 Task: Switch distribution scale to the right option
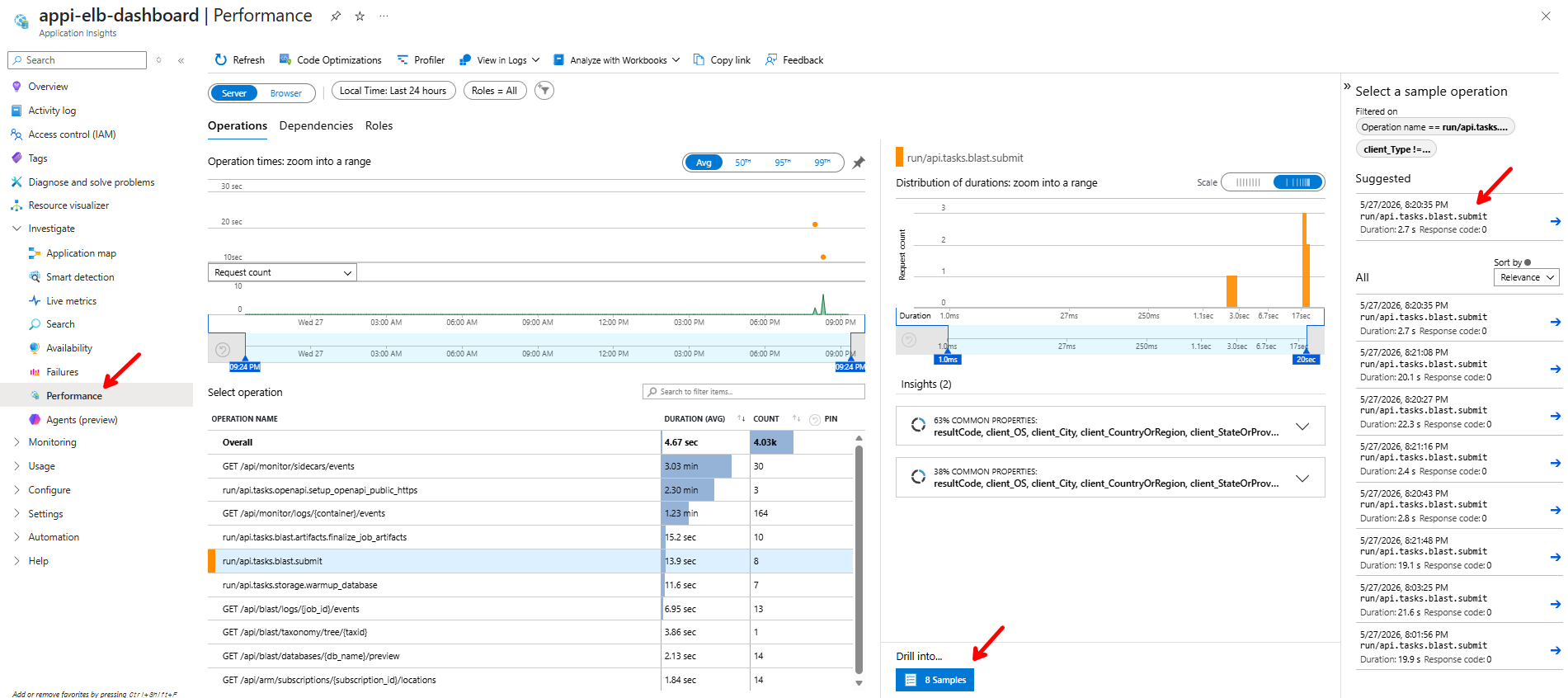(1298, 182)
